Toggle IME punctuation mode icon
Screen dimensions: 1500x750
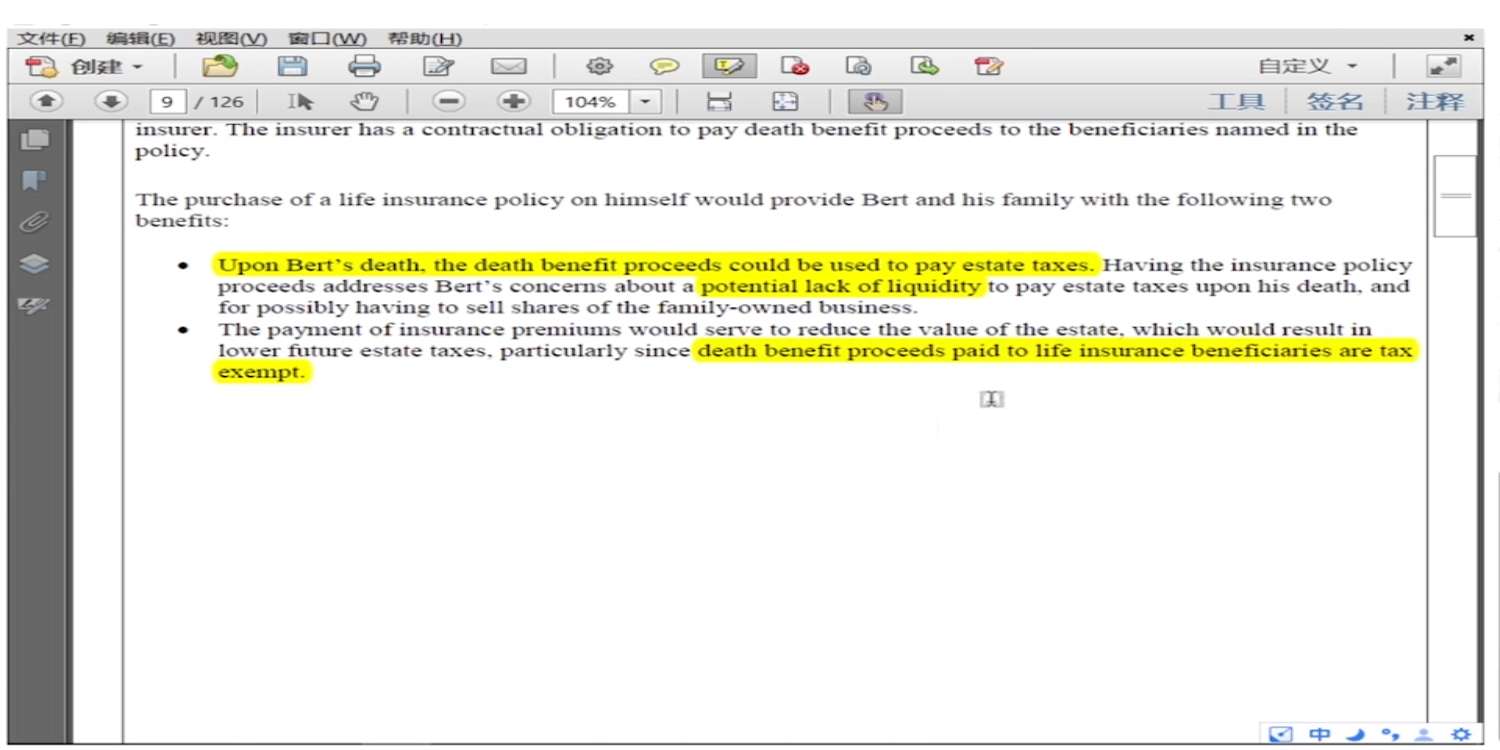(x=1390, y=735)
